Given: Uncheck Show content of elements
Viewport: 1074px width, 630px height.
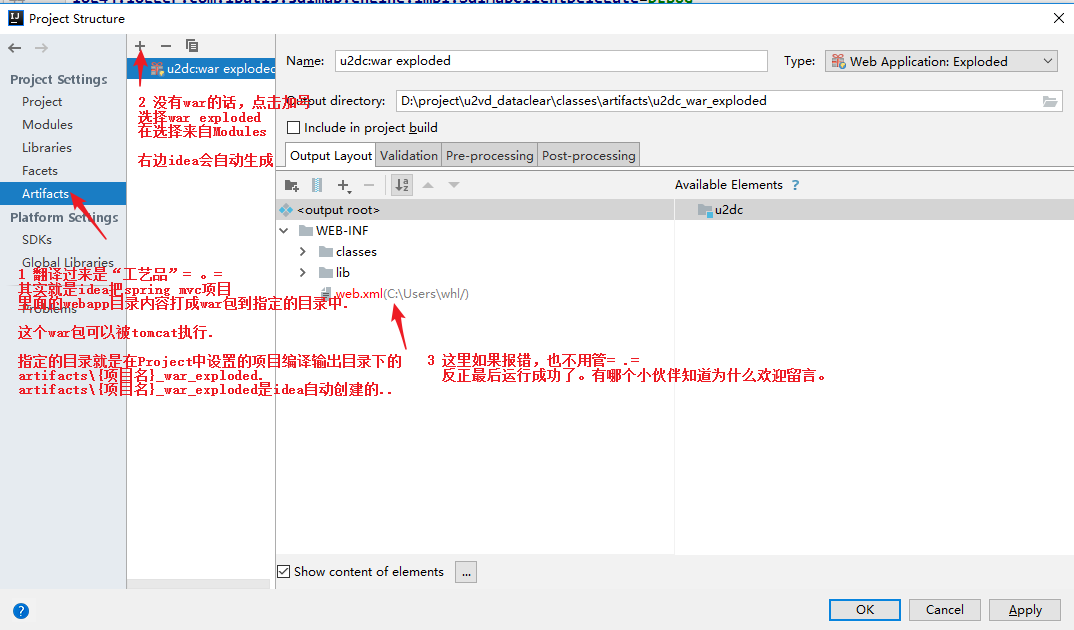Looking at the screenshot, I should click(283, 571).
